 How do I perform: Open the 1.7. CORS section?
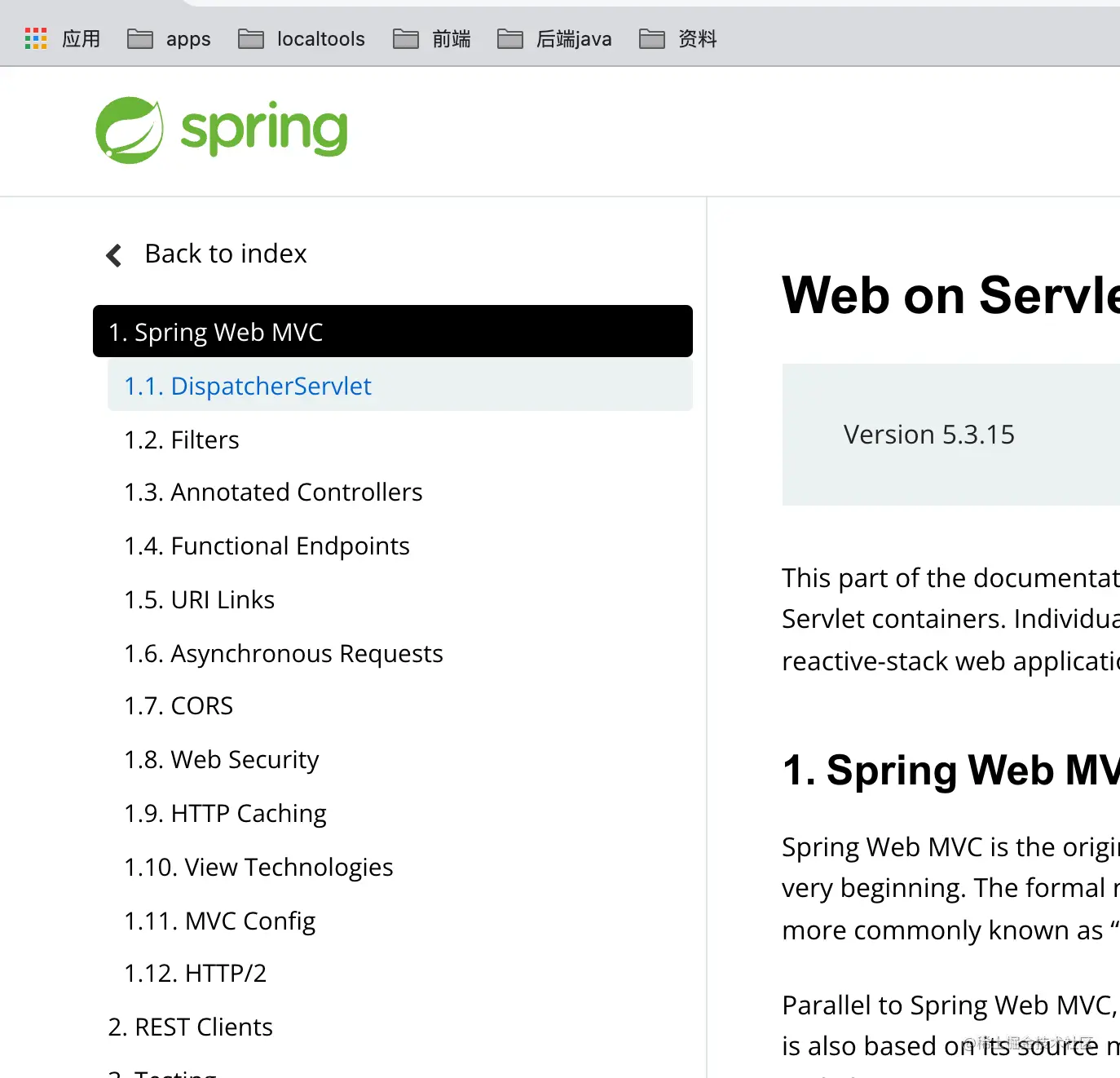pyautogui.click(x=179, y=705)
